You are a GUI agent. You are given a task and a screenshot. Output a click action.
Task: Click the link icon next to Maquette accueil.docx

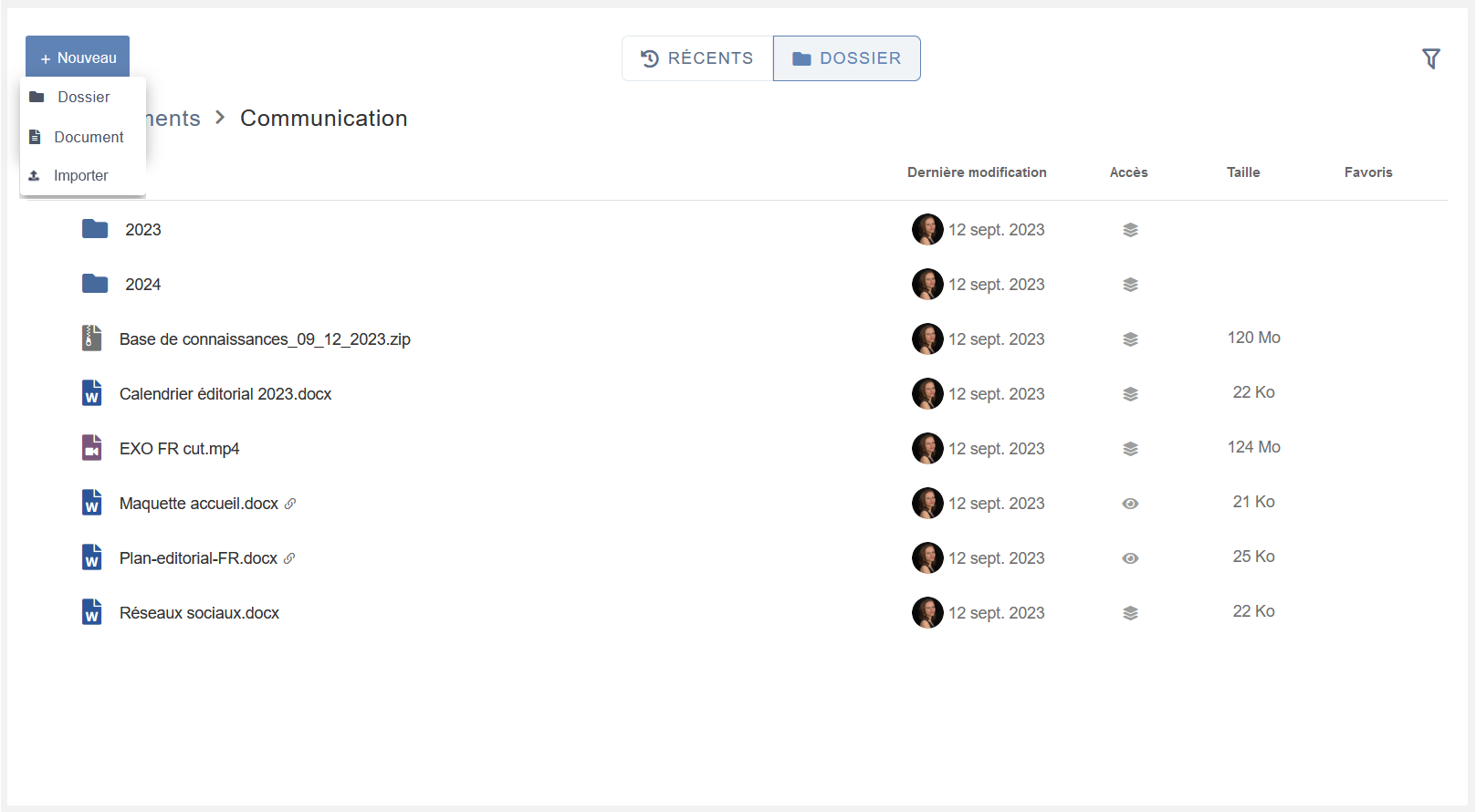[290, 504]
